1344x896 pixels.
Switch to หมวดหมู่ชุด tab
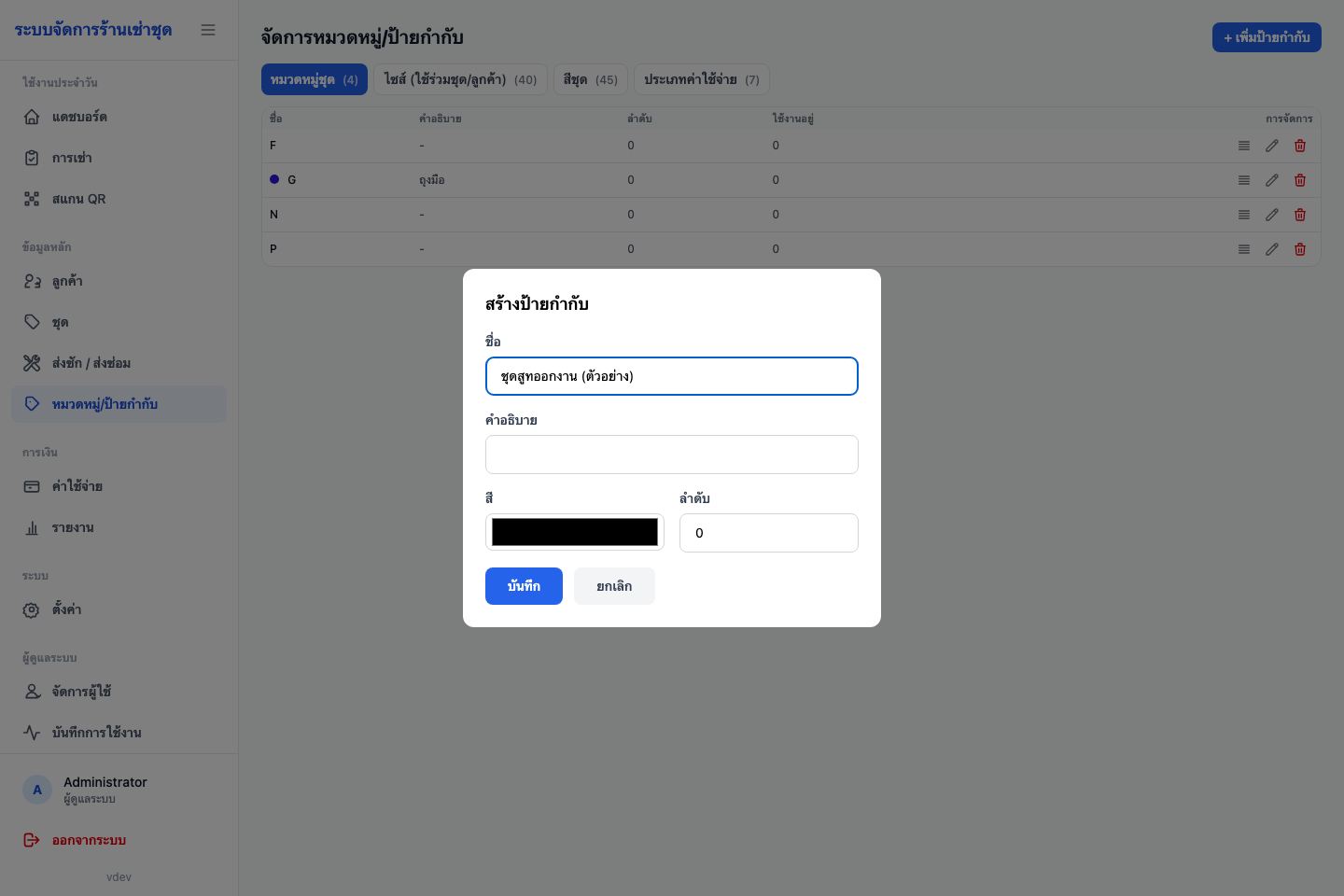click(315, 79)
